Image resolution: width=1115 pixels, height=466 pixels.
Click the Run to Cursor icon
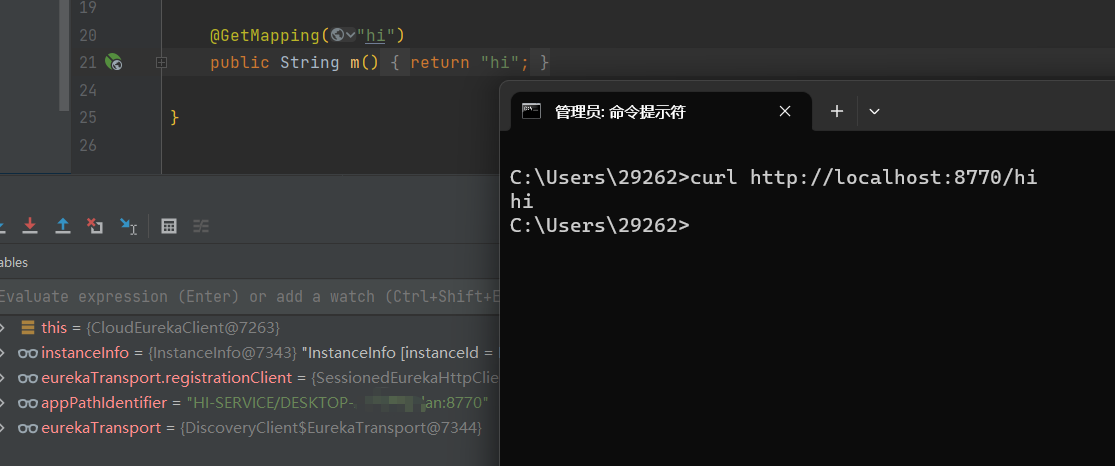click(128, 226)
